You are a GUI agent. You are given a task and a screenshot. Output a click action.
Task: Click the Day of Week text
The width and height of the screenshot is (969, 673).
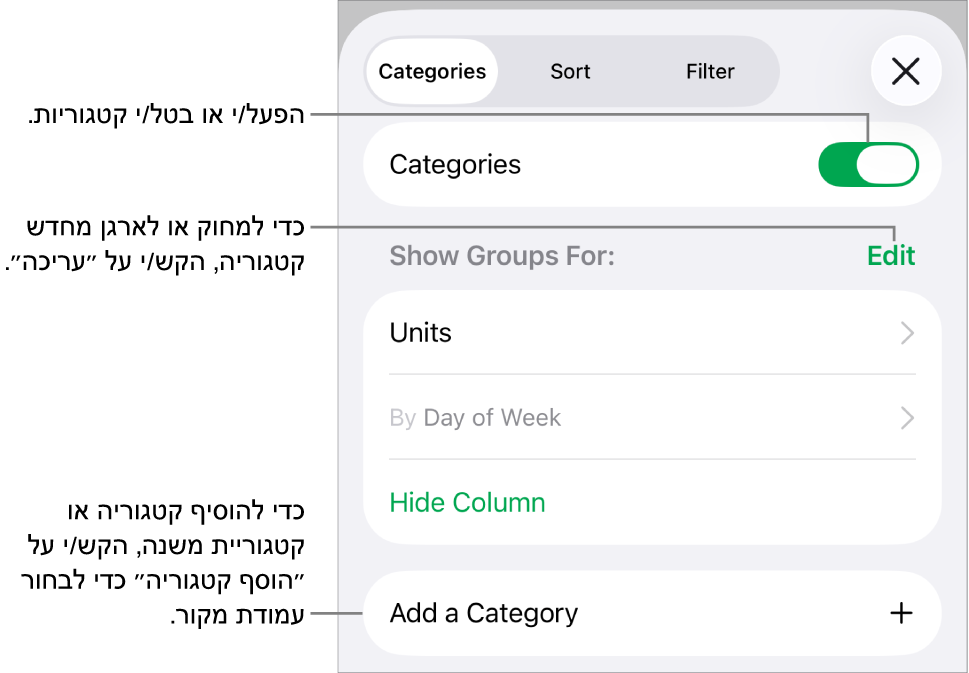[492, 418]
